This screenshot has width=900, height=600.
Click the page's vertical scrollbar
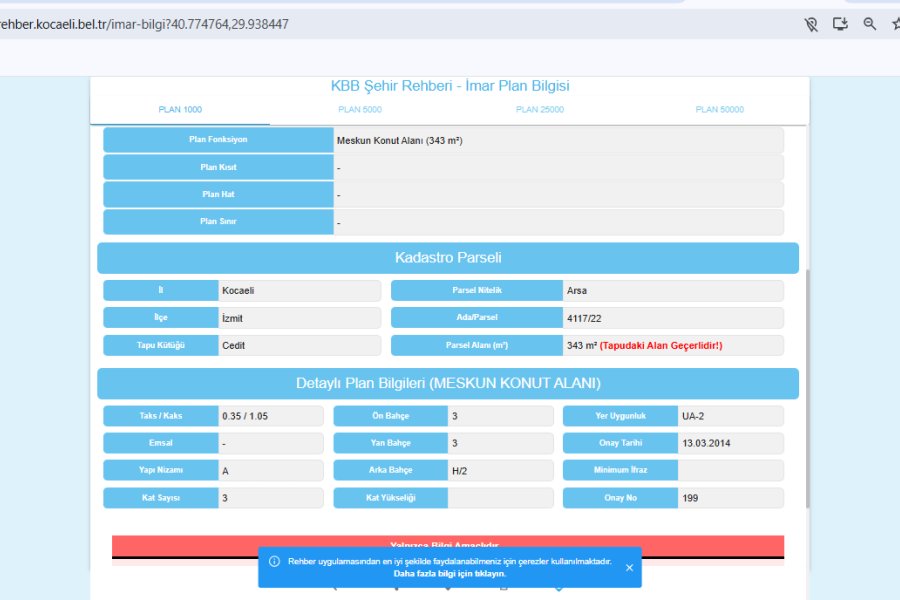806,380
